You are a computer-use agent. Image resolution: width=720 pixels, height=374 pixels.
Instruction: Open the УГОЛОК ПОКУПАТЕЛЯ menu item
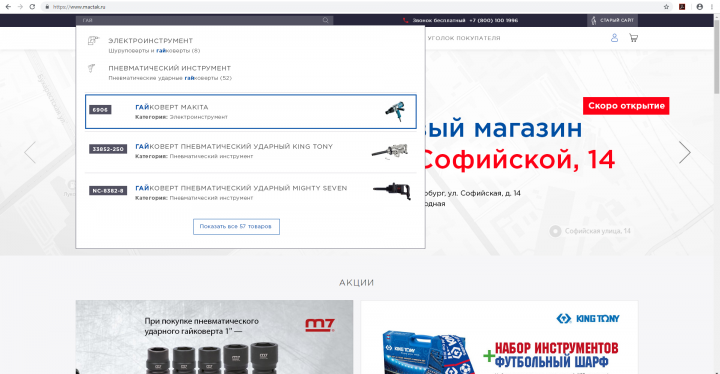(x=464, y=38)
